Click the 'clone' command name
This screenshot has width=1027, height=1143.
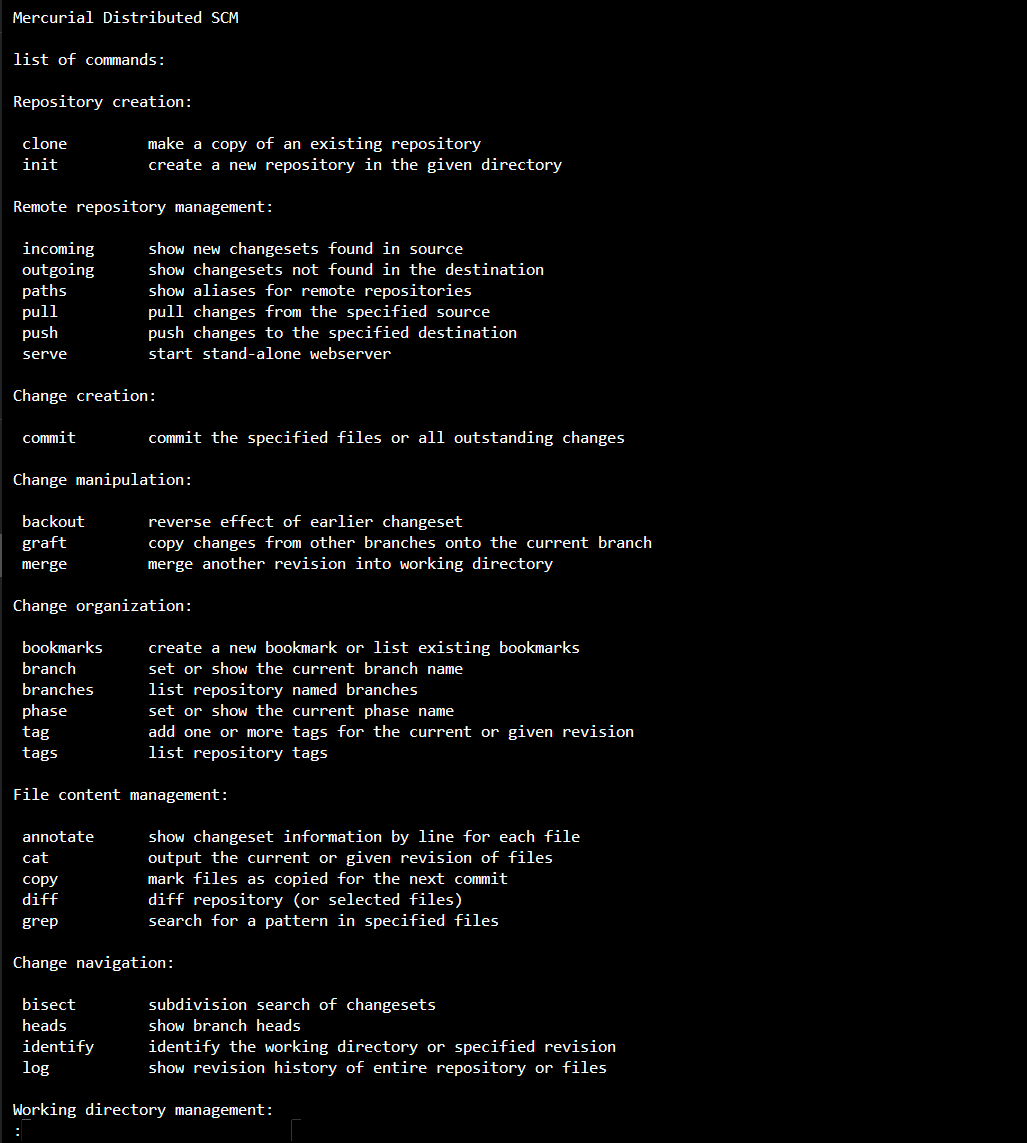(x=45, y=144)
